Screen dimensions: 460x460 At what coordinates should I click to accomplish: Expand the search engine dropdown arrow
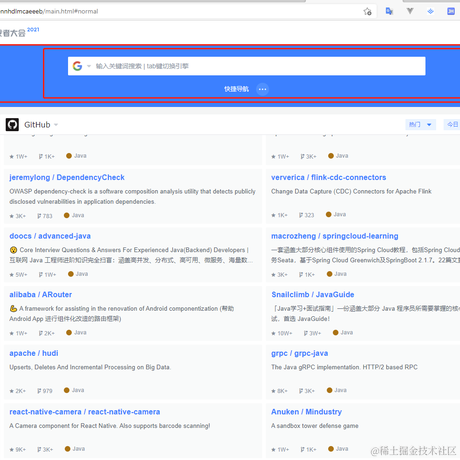89,66
